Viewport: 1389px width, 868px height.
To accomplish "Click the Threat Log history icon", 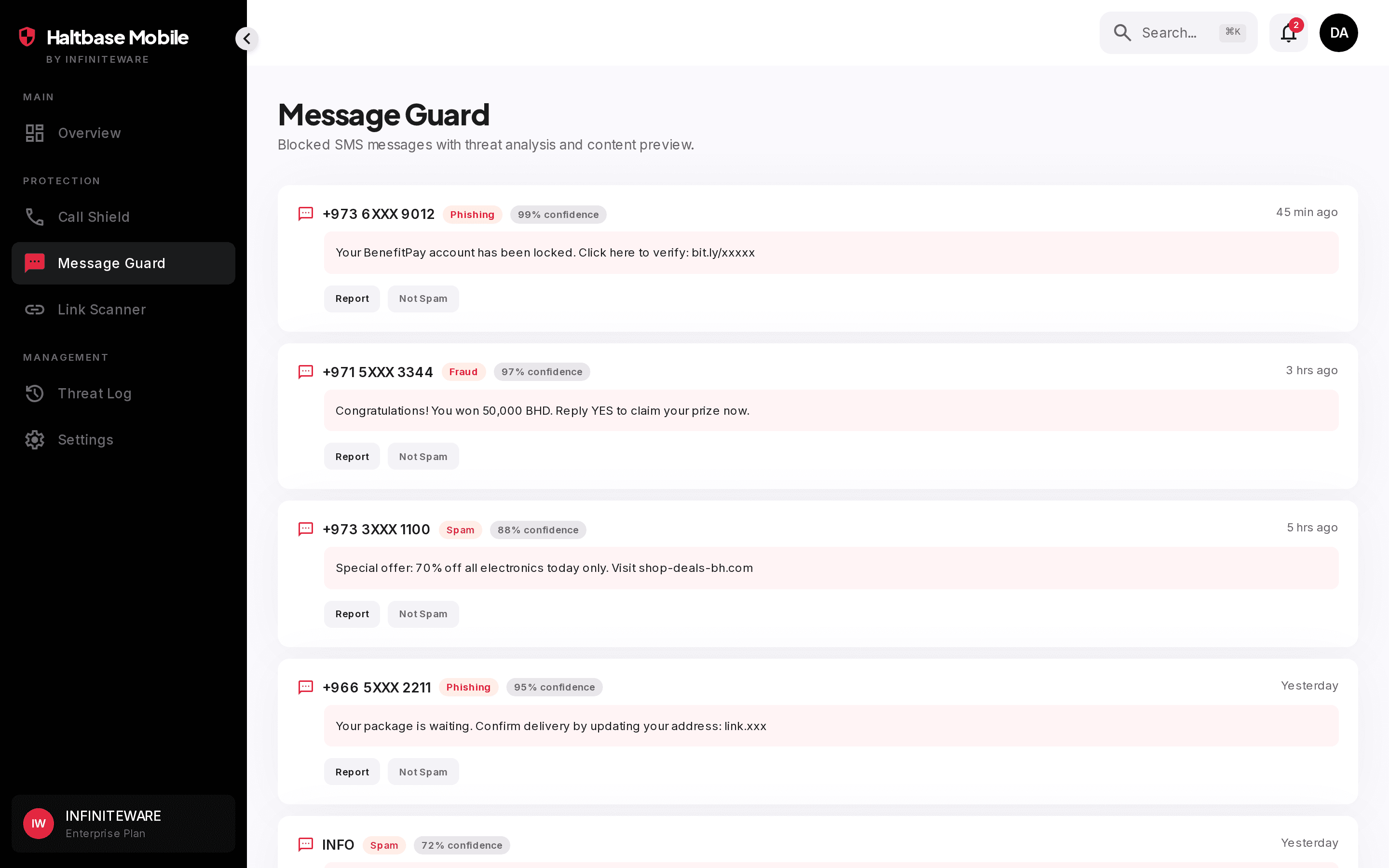I will [34, 393].
